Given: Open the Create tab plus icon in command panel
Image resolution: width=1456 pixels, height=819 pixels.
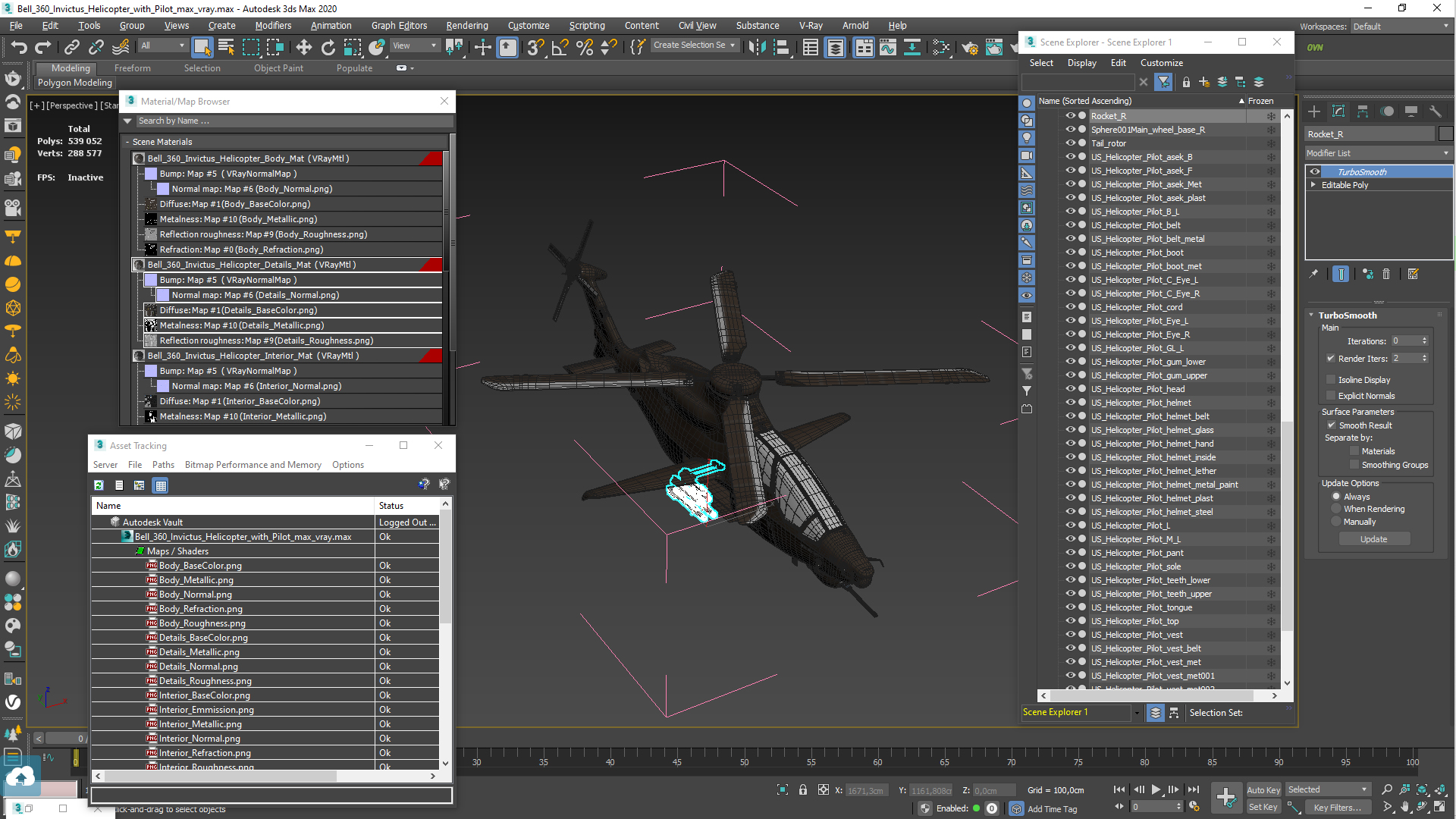Looking at the screenshot, I should pyautogui.click(x=1314, y=111).
